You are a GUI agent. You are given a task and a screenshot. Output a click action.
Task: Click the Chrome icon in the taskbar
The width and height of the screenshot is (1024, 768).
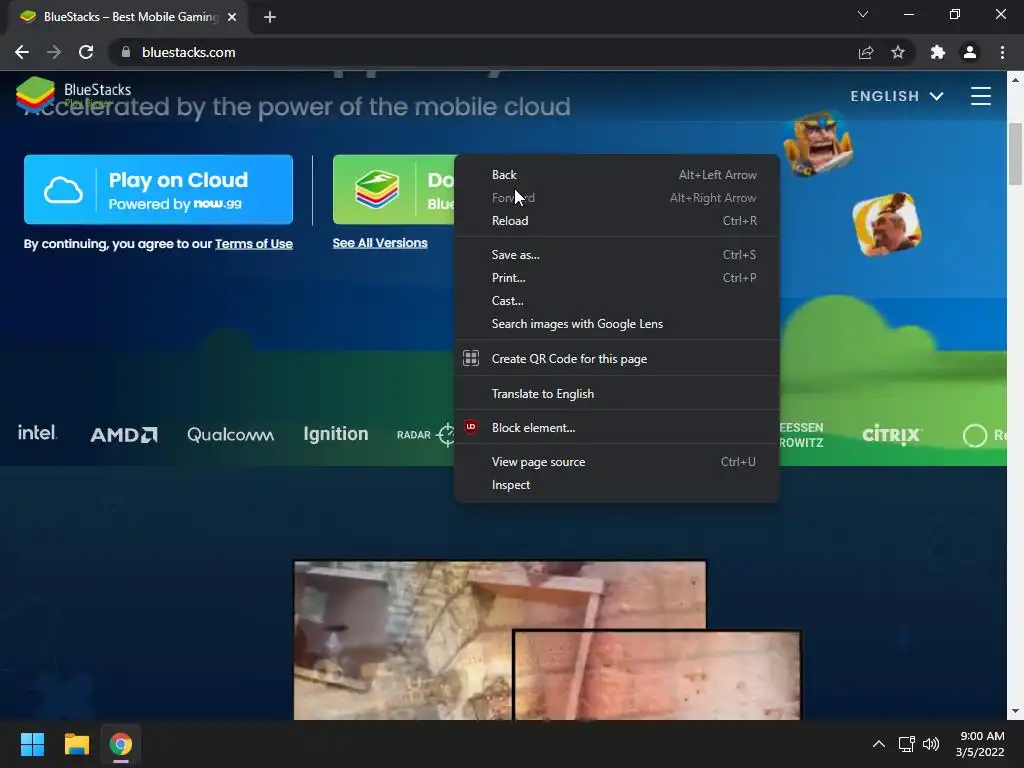(x=121, y=744)
